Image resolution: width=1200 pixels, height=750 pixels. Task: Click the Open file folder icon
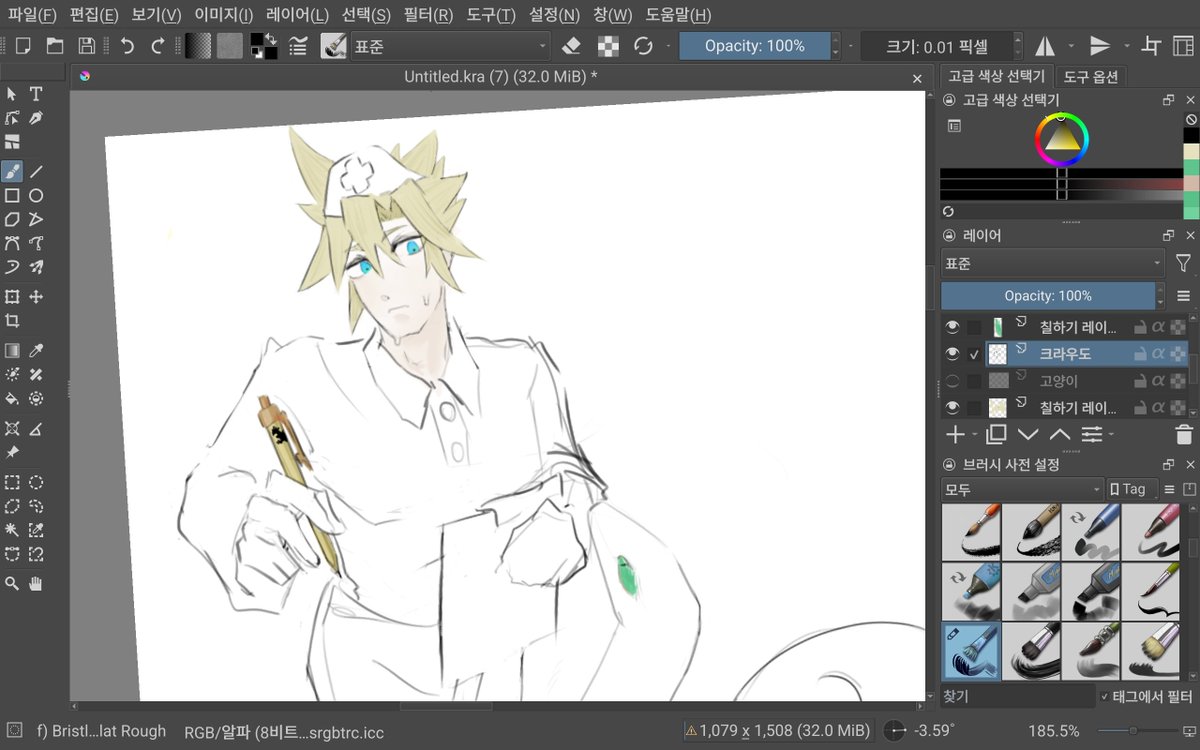pyautogui.click(x=55, y=46)
